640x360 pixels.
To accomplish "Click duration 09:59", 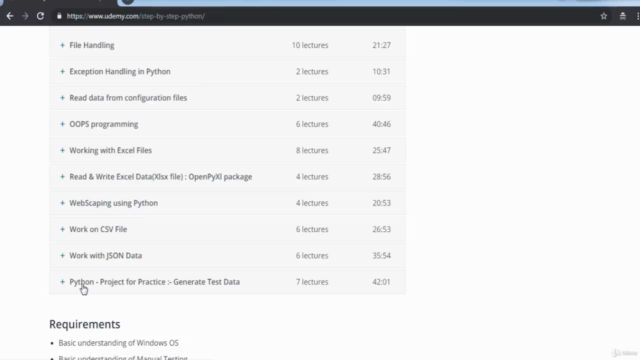I will pyautogui.click(x=381, y=98).
